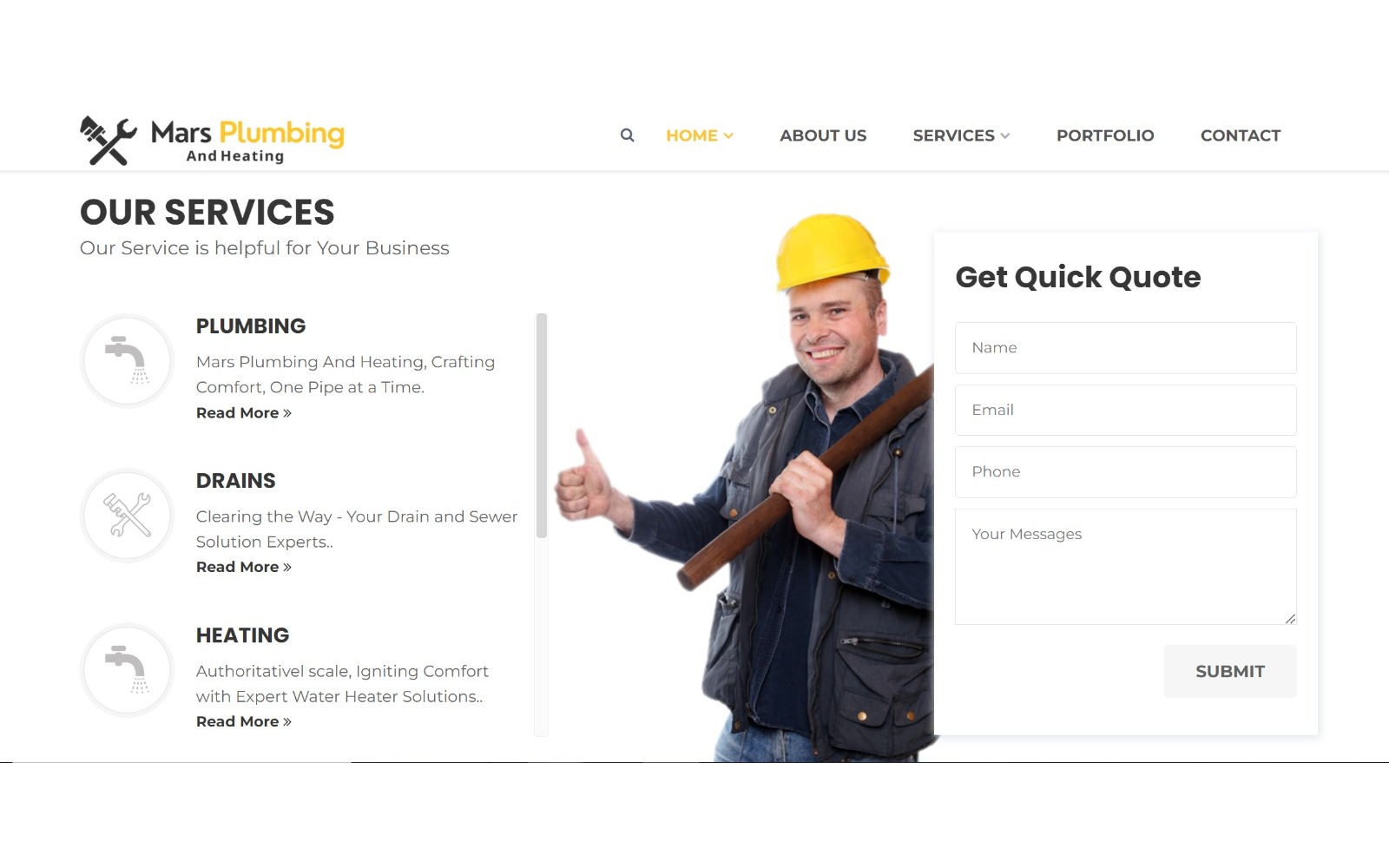Click the textarea resize handle corner
The width and height of the screenshot is (1389, 868).
tap(1291, 619)
